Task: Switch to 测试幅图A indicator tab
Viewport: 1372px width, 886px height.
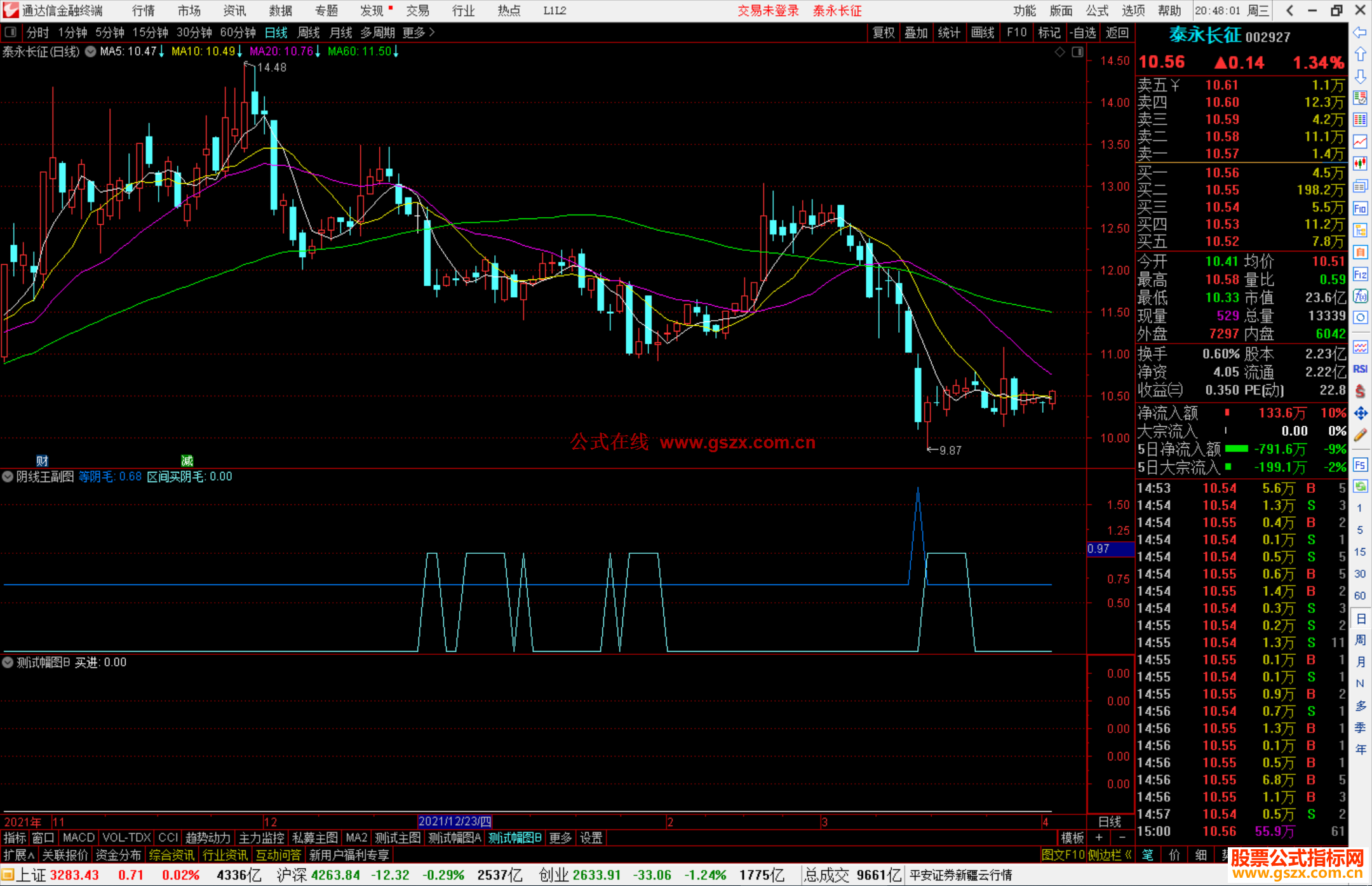Action: click(x=454, y=838)
